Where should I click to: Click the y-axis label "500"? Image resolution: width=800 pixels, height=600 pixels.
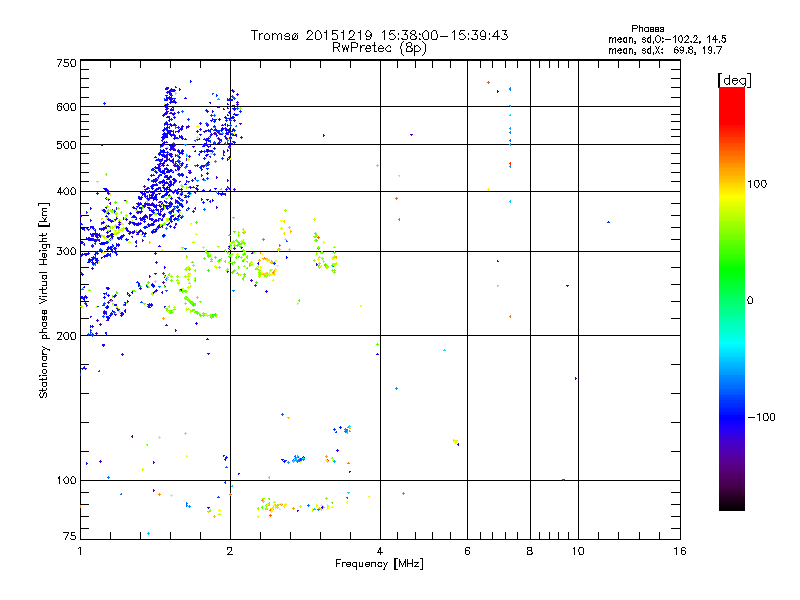(66, 145)
